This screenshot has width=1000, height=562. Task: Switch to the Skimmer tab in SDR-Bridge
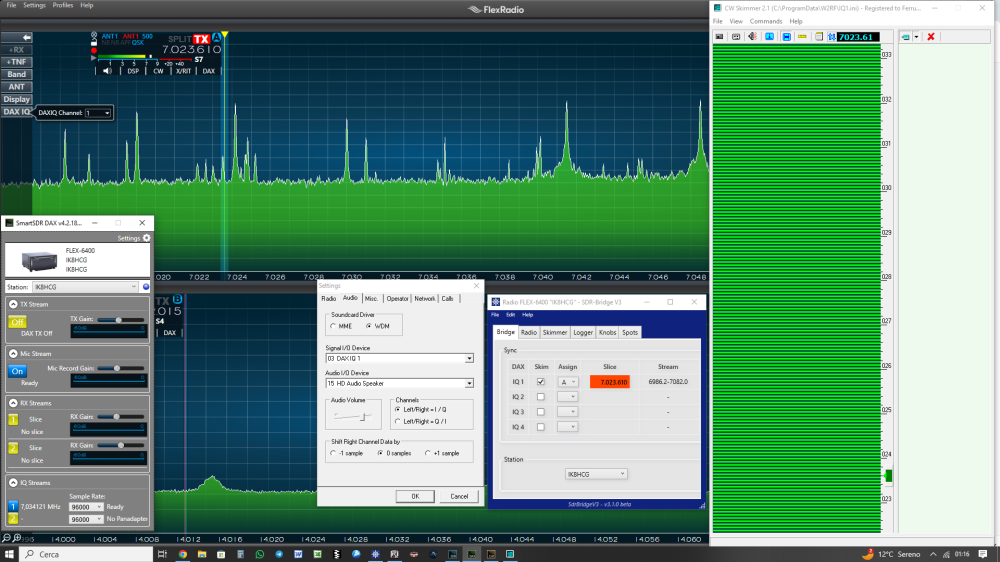(555, 332)
